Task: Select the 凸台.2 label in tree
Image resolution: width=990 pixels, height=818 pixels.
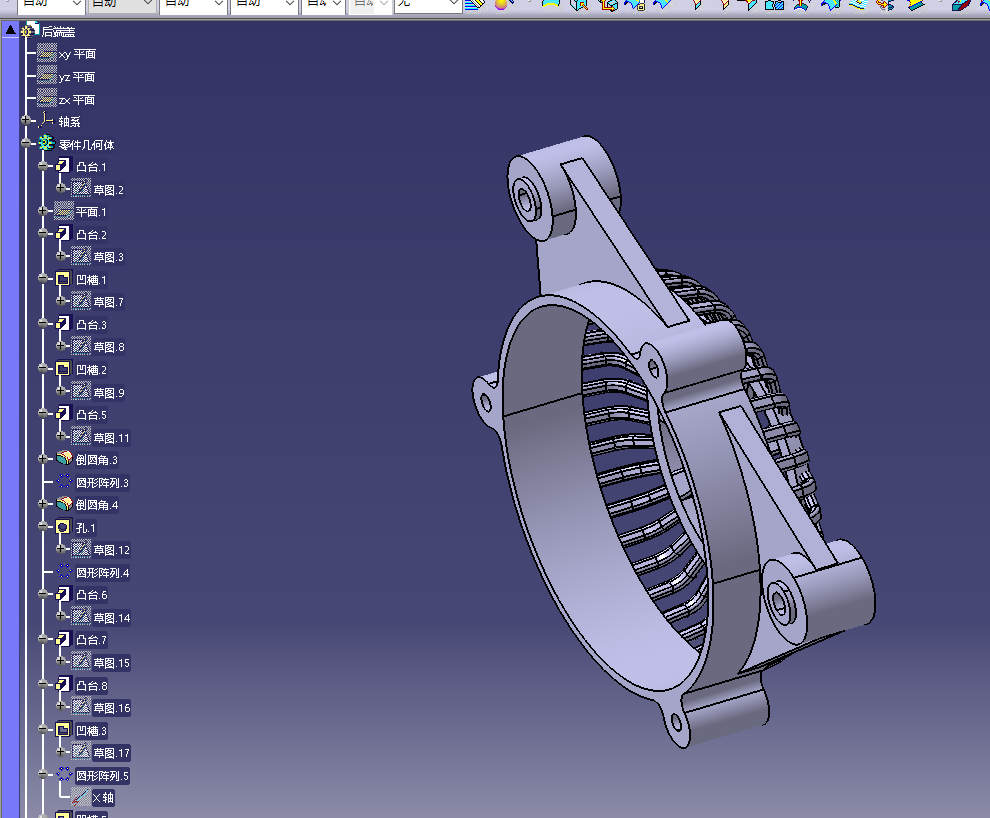Action: click(92, 235)
